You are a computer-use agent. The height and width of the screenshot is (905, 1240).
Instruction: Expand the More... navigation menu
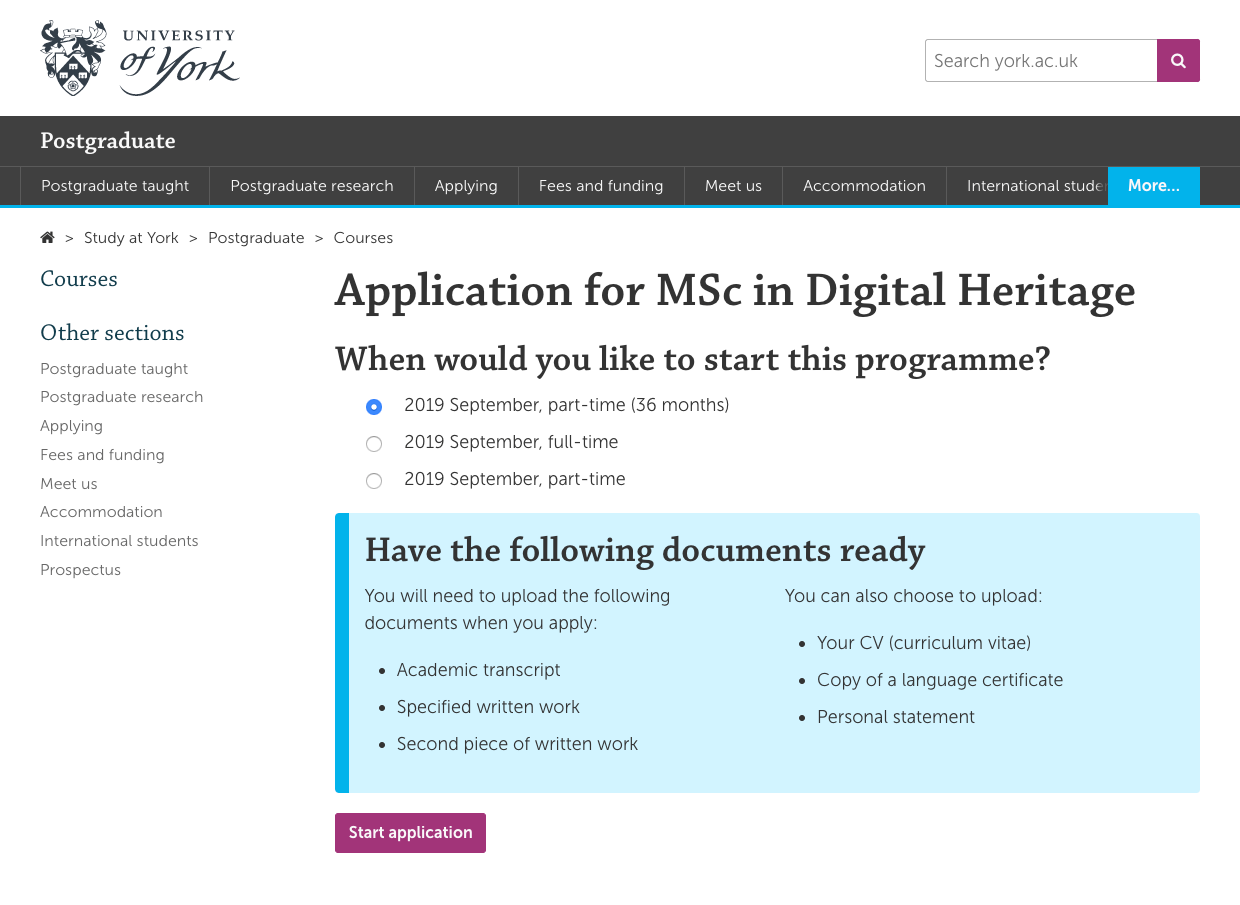(x=1153, y=186)
